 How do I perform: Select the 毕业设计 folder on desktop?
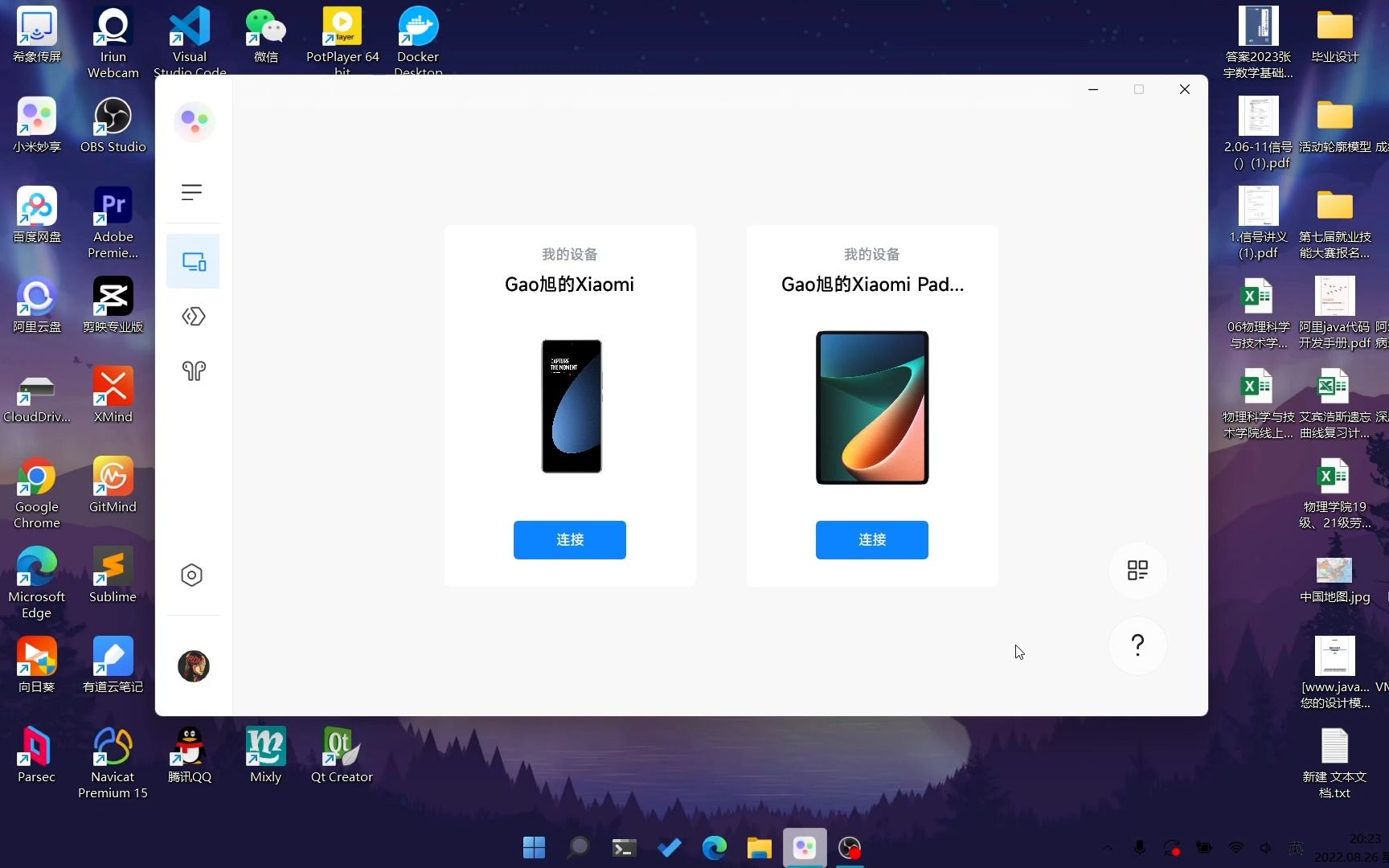tap(1334, 36)
